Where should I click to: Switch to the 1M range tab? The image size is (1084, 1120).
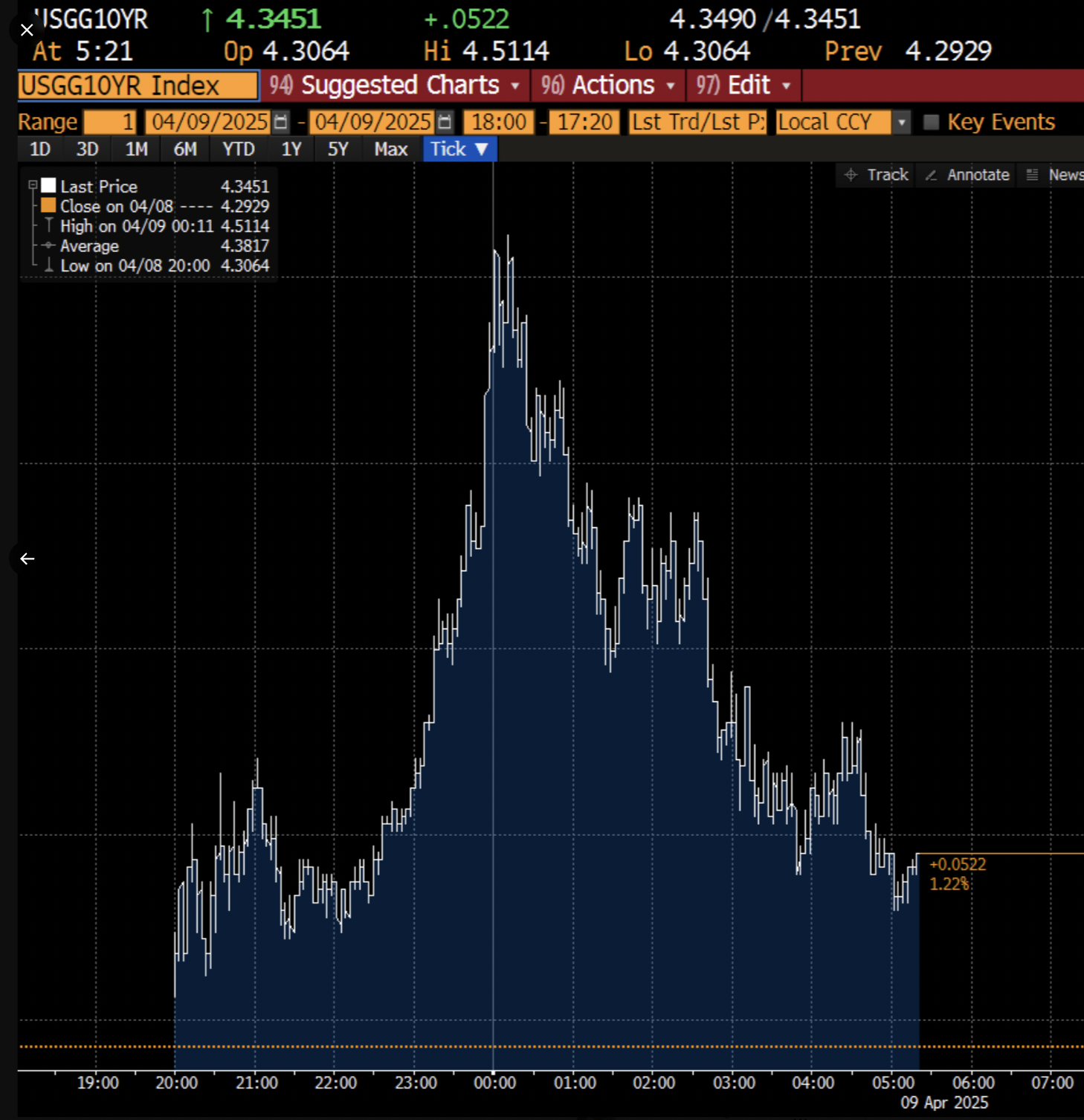(x=136, y=149)
